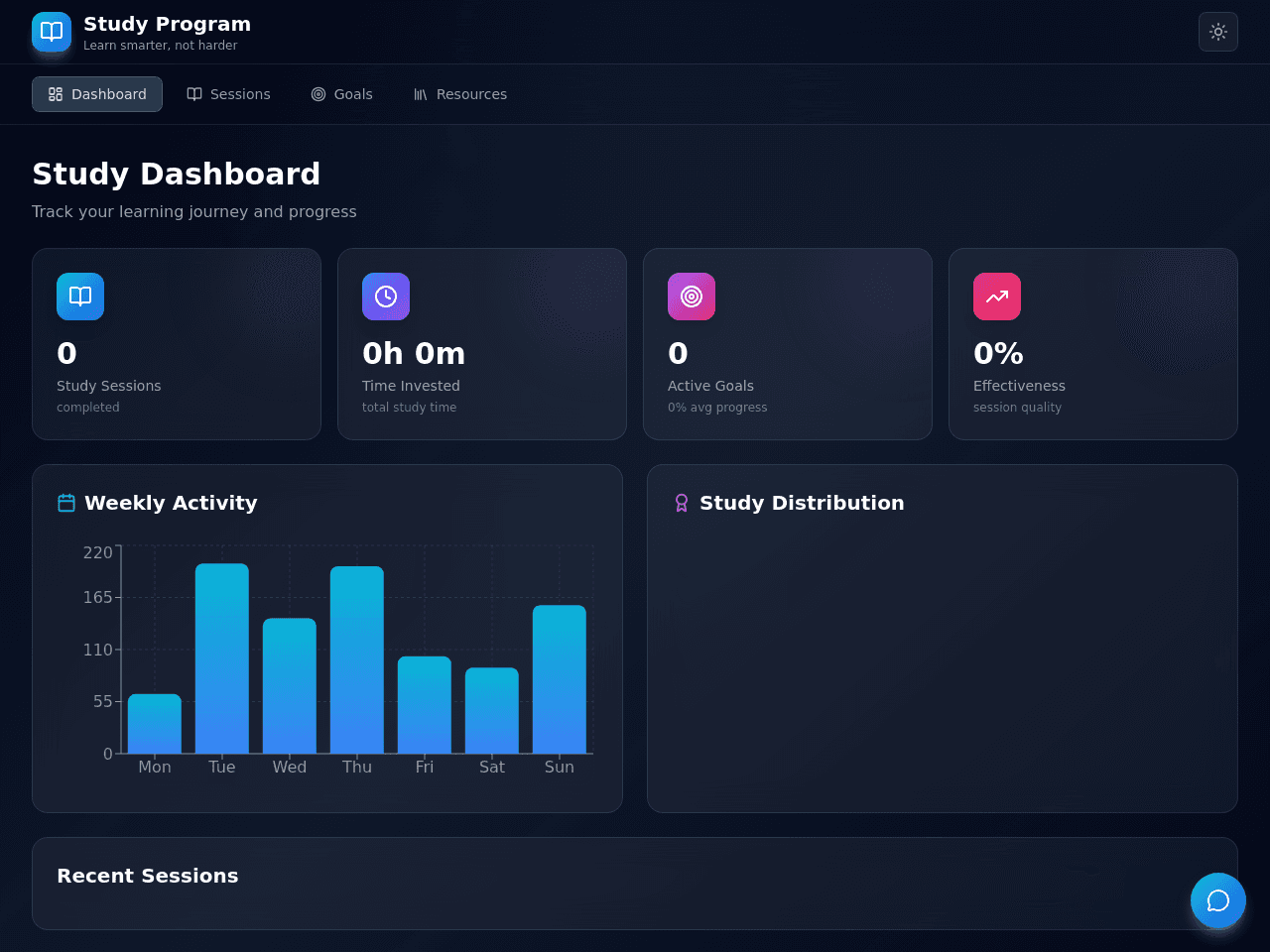Click the Sessions tab book icon
This screenshot has height=952, width=1270.
coord(194,94)
